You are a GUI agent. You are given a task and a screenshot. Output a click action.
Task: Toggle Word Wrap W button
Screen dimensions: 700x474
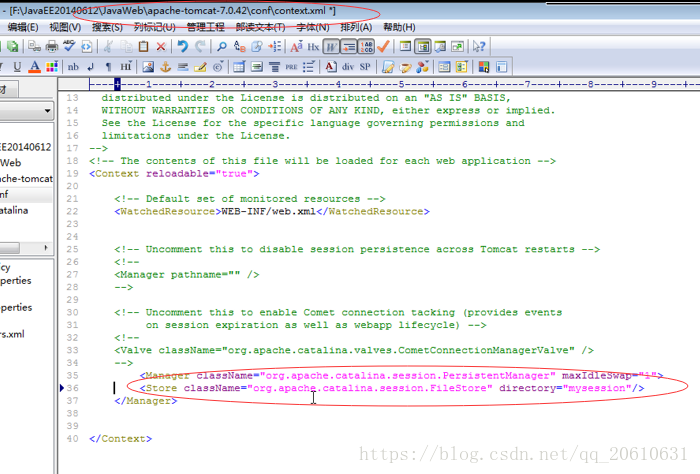331,46
